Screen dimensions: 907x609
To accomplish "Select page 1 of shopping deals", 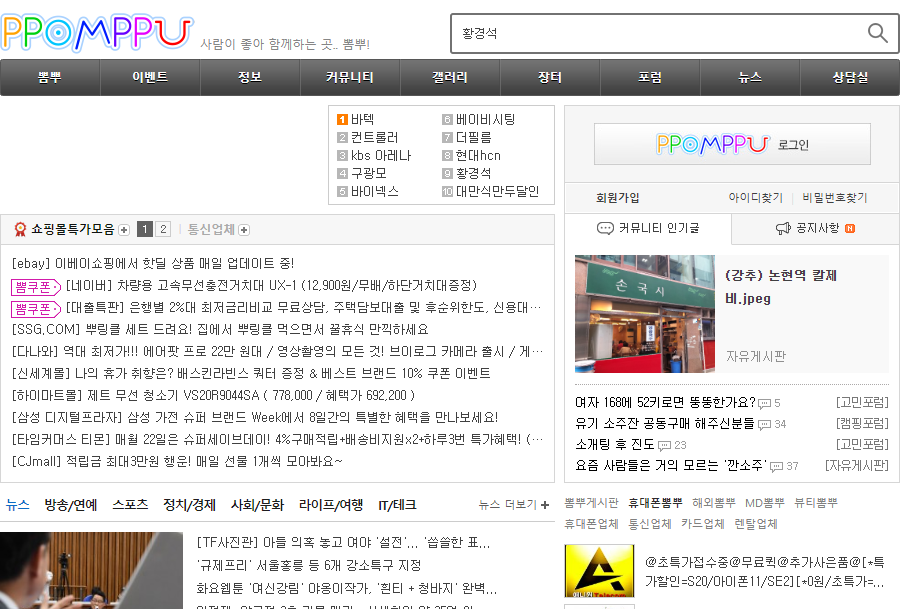I will tap(145, 230).
